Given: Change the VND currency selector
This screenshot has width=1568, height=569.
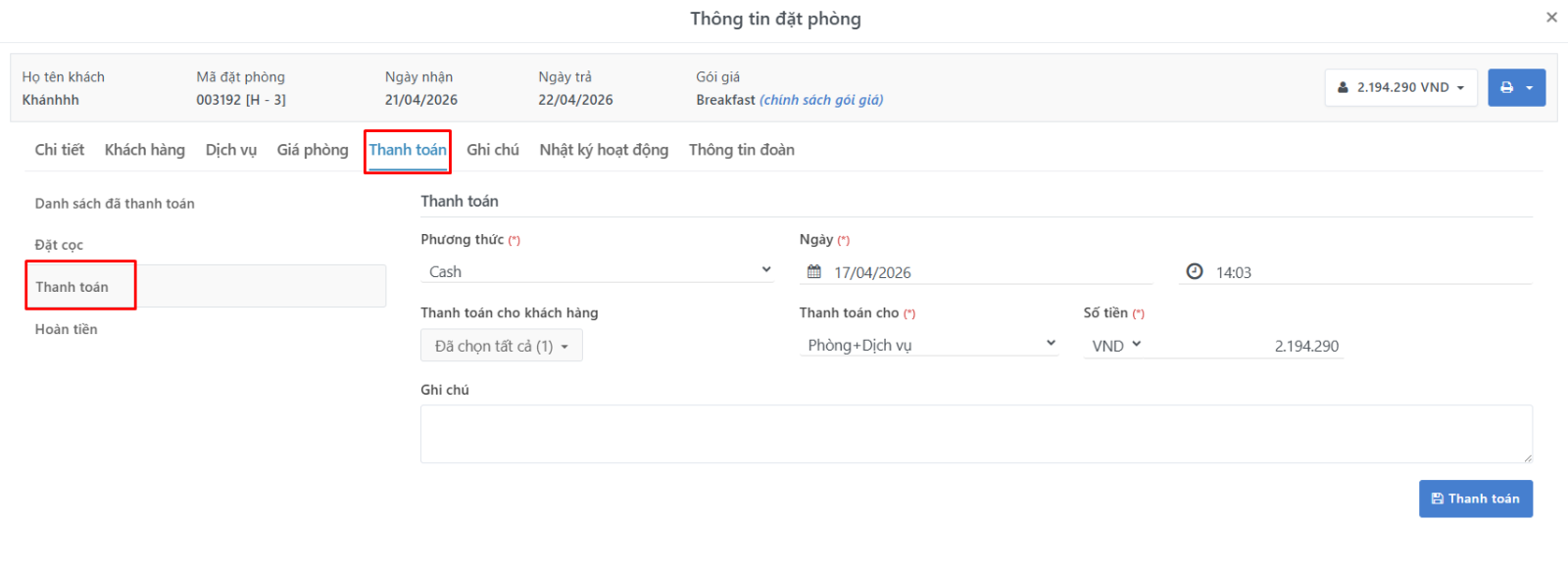Looking at the screenshot, I should [1116, 345].
